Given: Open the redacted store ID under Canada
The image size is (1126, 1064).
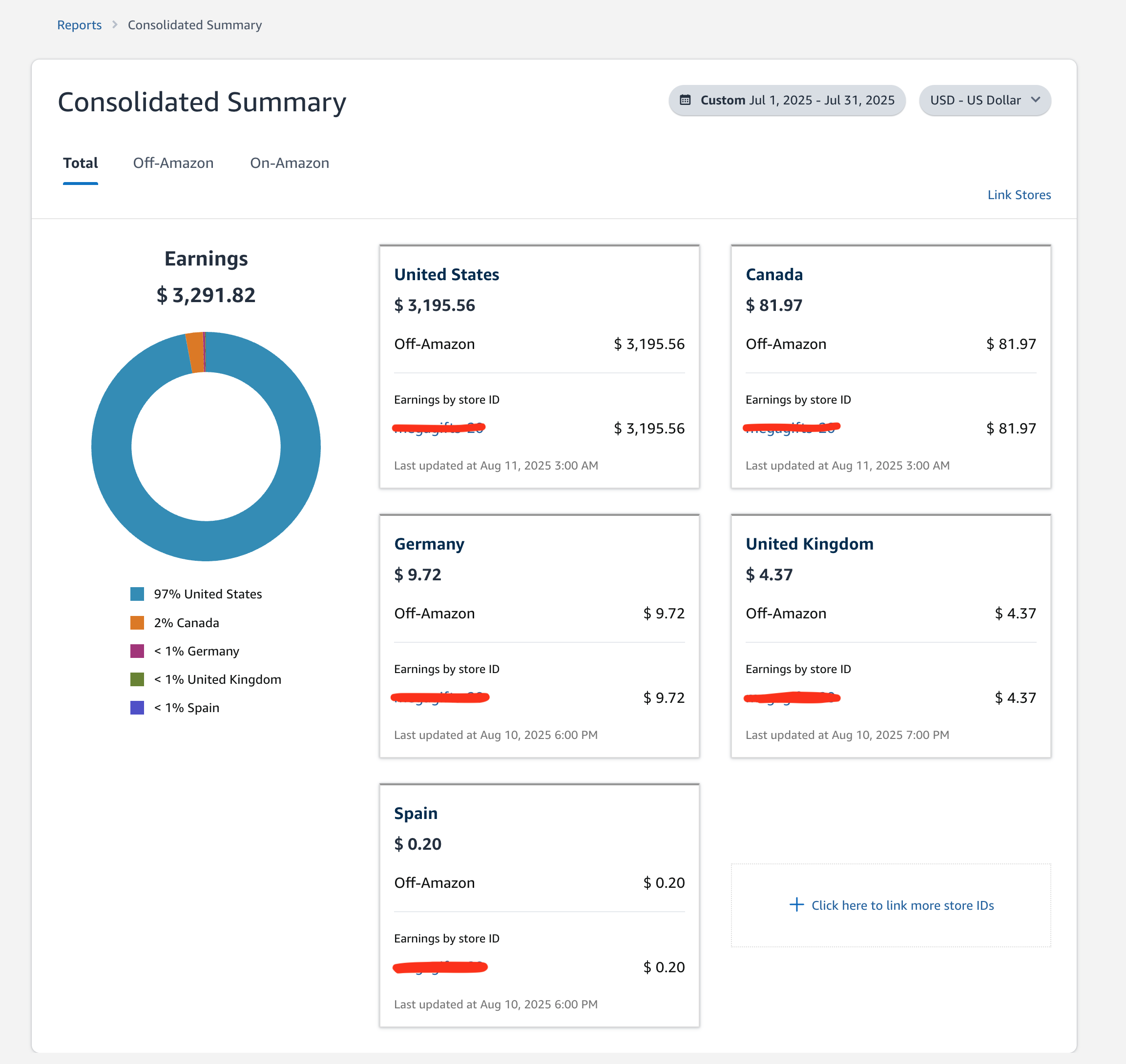Looking at the screenshot, I should [791, 428].
